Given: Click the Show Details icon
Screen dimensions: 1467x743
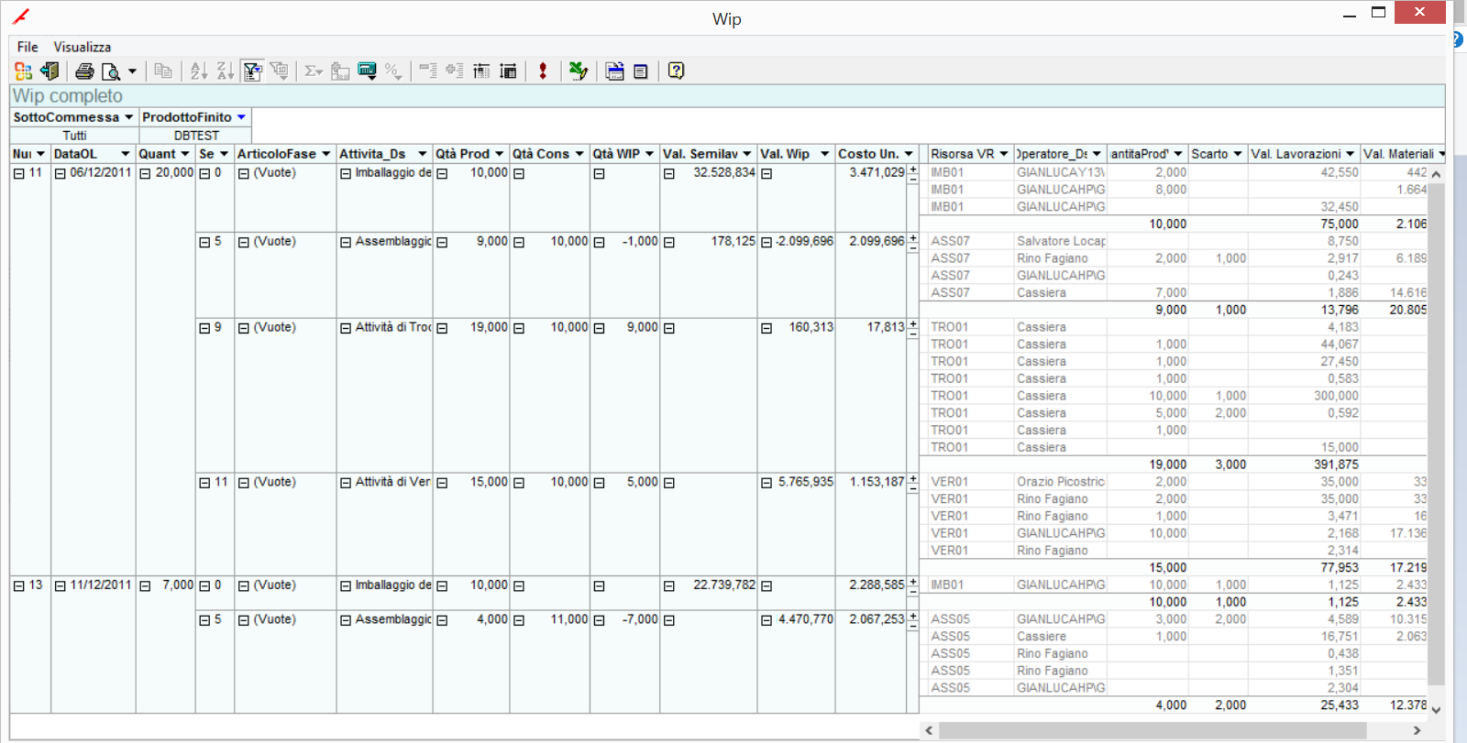Looking at the screenshot, I should click(508, 71).
